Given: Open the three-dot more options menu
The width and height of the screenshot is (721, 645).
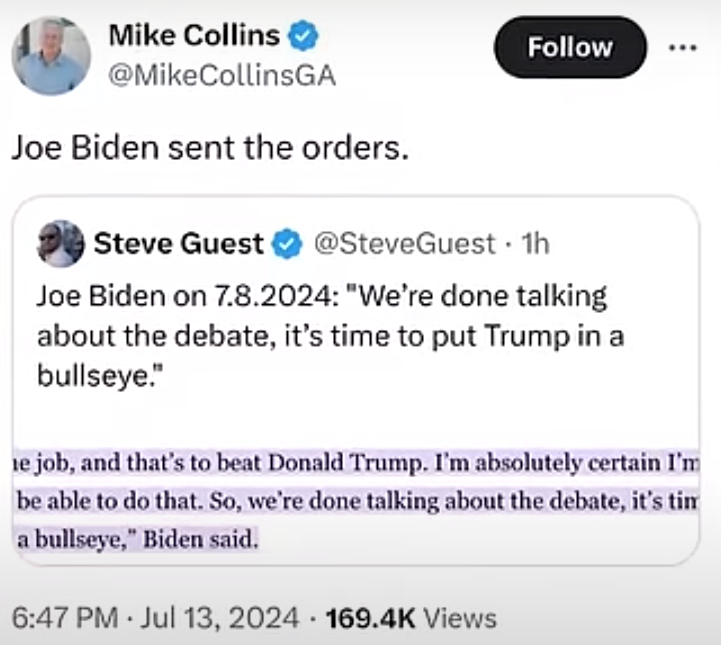Looking at the screenshot, I should pyautogui.click(x=682, y=47).
